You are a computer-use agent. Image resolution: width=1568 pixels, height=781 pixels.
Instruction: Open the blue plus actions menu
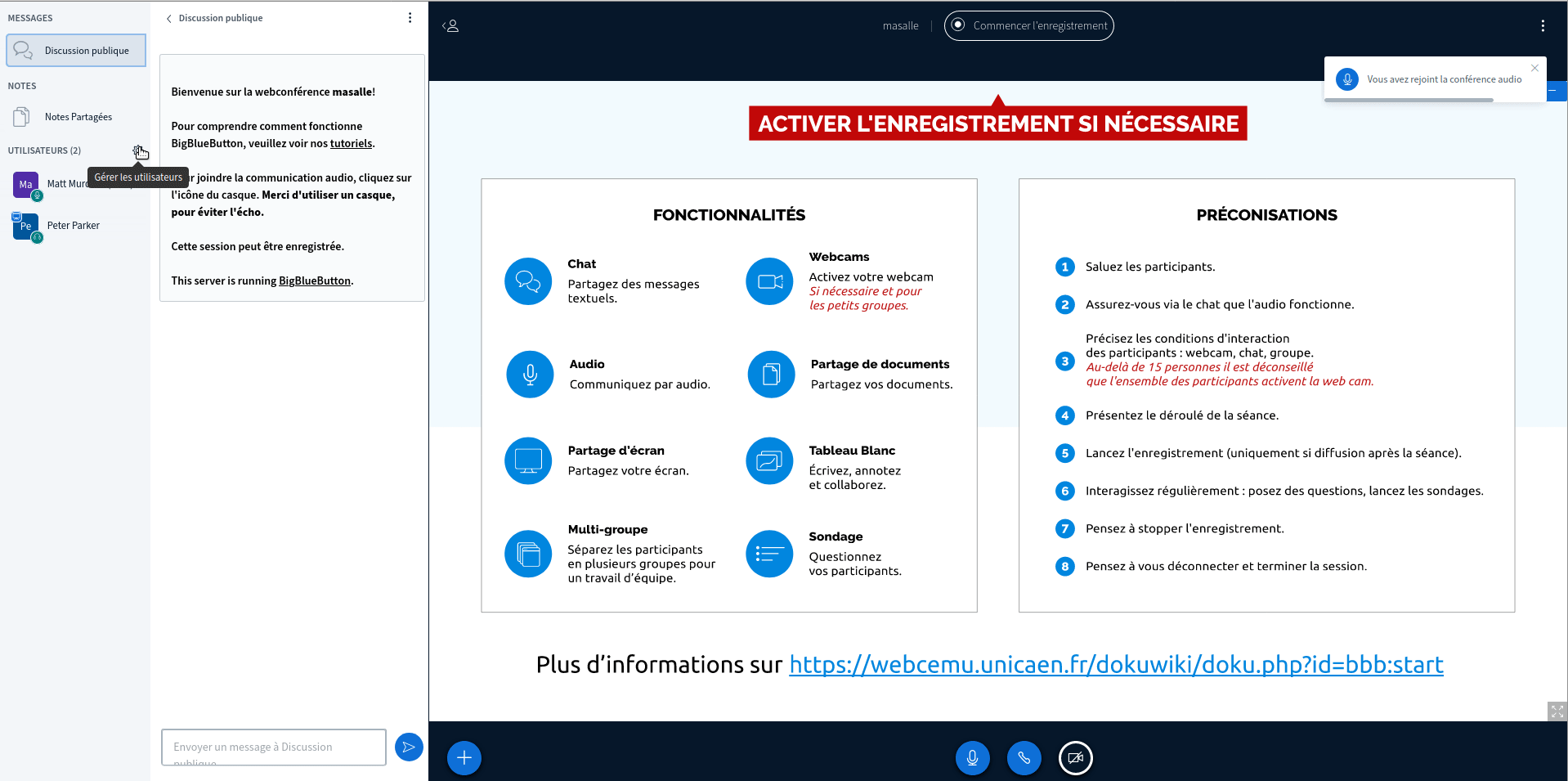click(x=464, y=758)
